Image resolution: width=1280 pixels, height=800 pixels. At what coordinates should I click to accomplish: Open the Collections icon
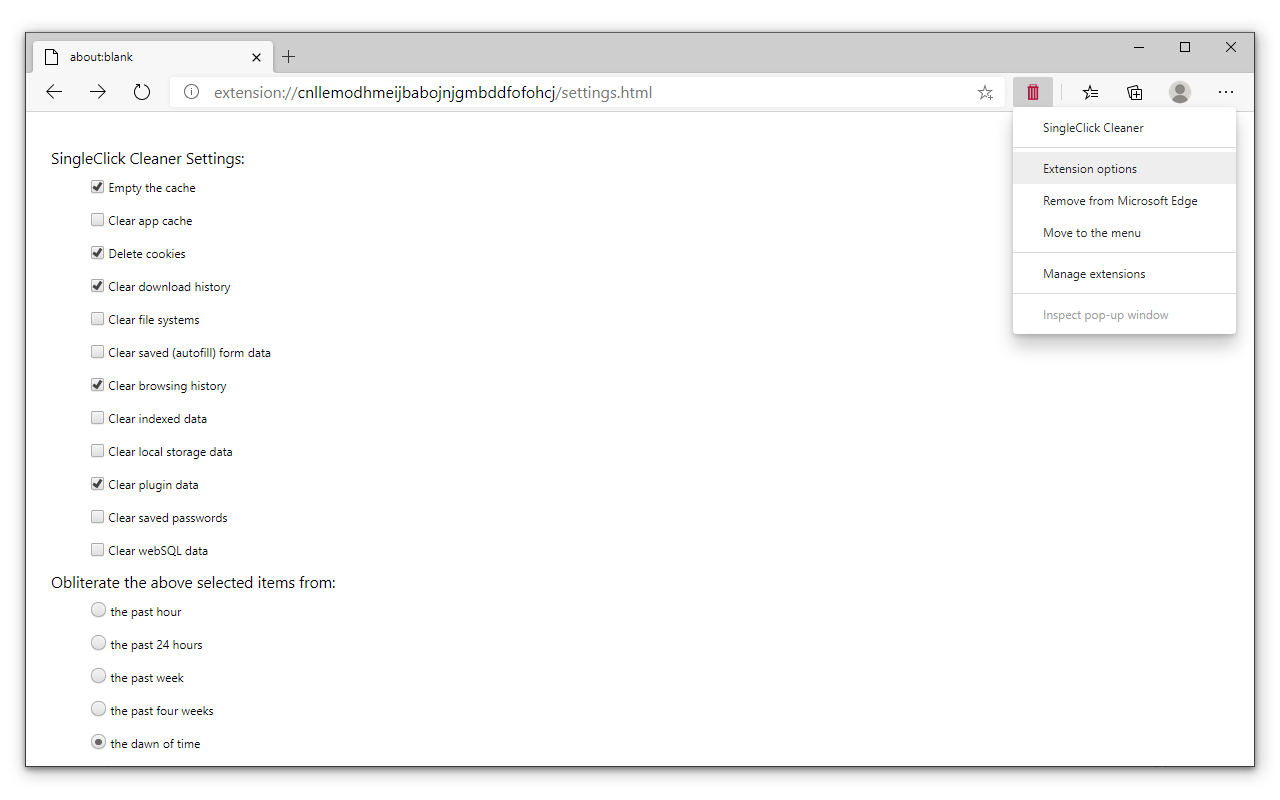tap(1135, 92)
